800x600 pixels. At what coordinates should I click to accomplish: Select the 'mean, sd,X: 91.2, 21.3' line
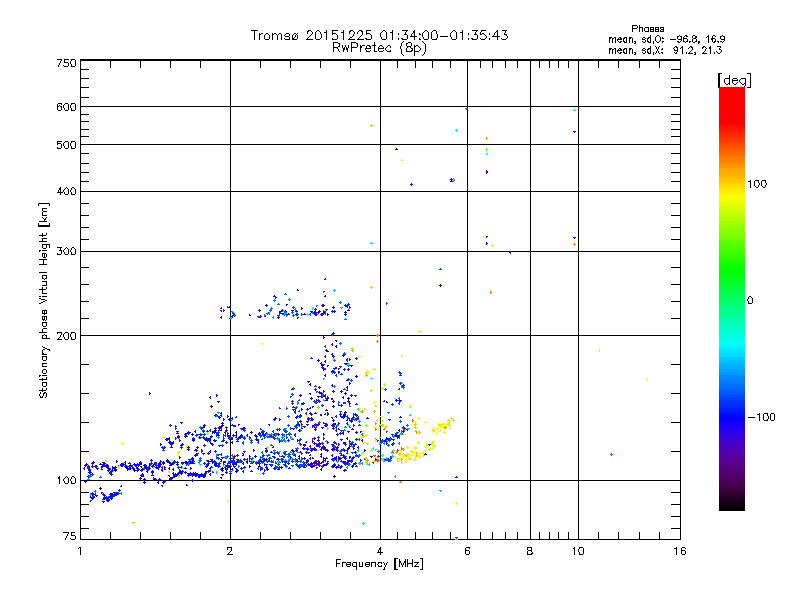665,50
